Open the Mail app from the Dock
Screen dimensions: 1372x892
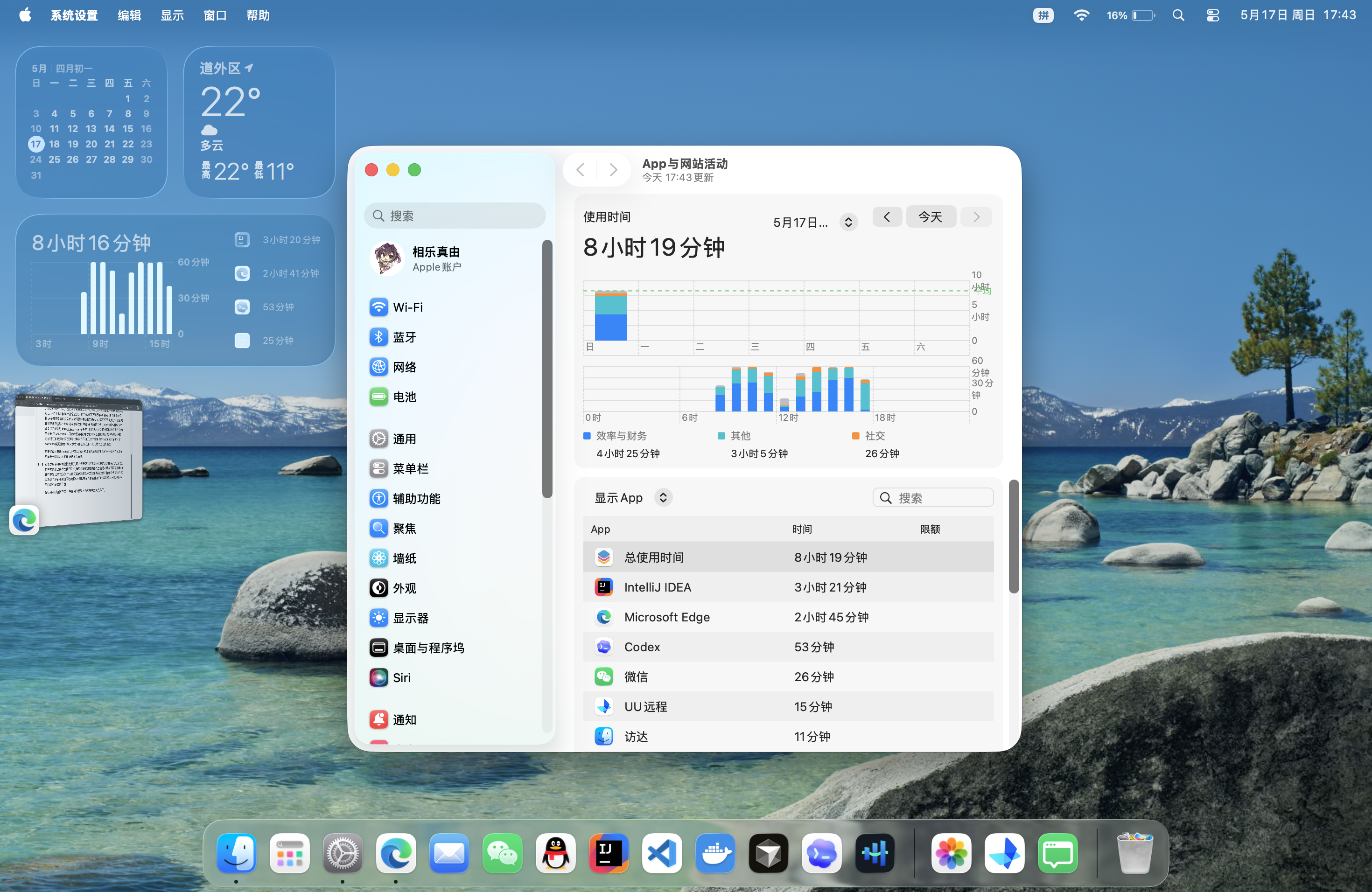(449, 853)
